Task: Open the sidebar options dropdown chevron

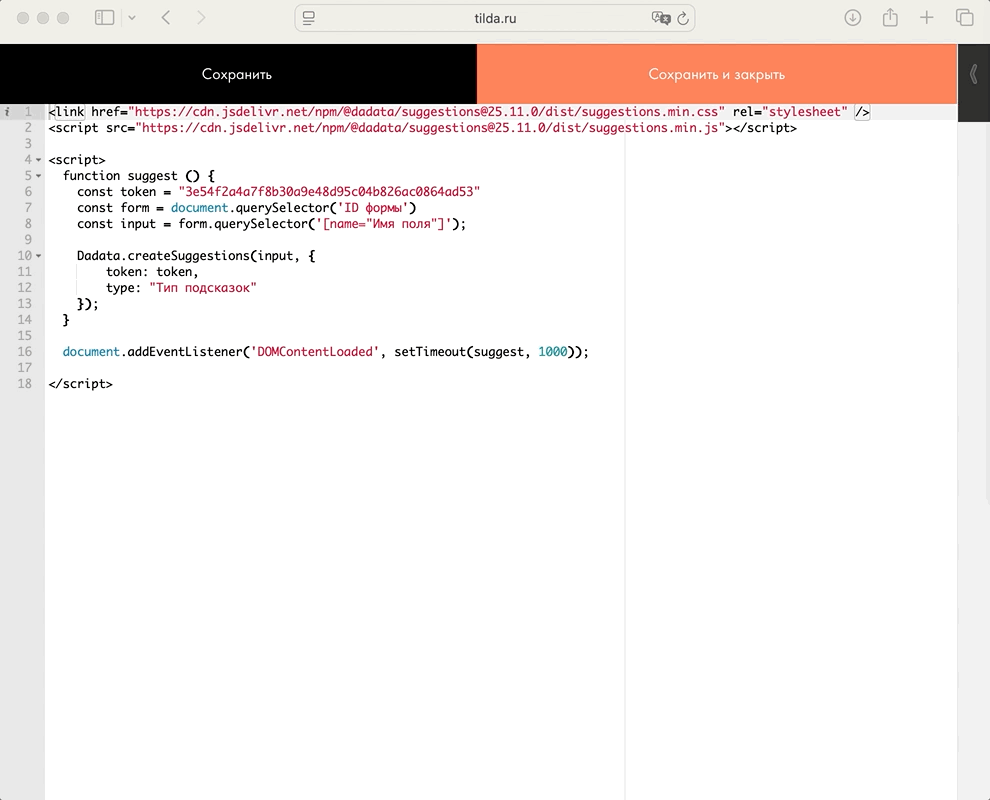Action: 132,18
